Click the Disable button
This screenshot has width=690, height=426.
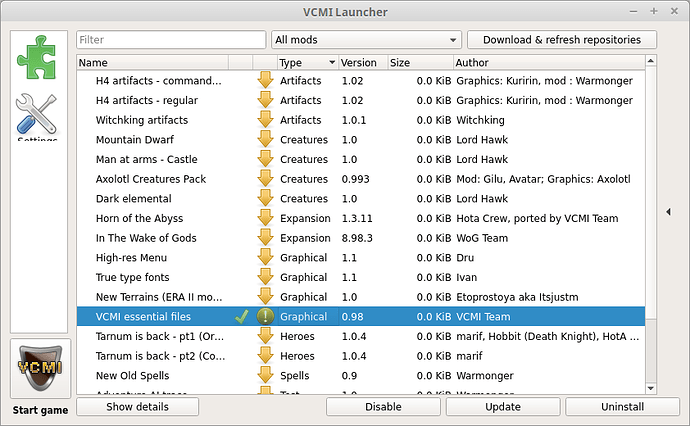tap(383, 407)
